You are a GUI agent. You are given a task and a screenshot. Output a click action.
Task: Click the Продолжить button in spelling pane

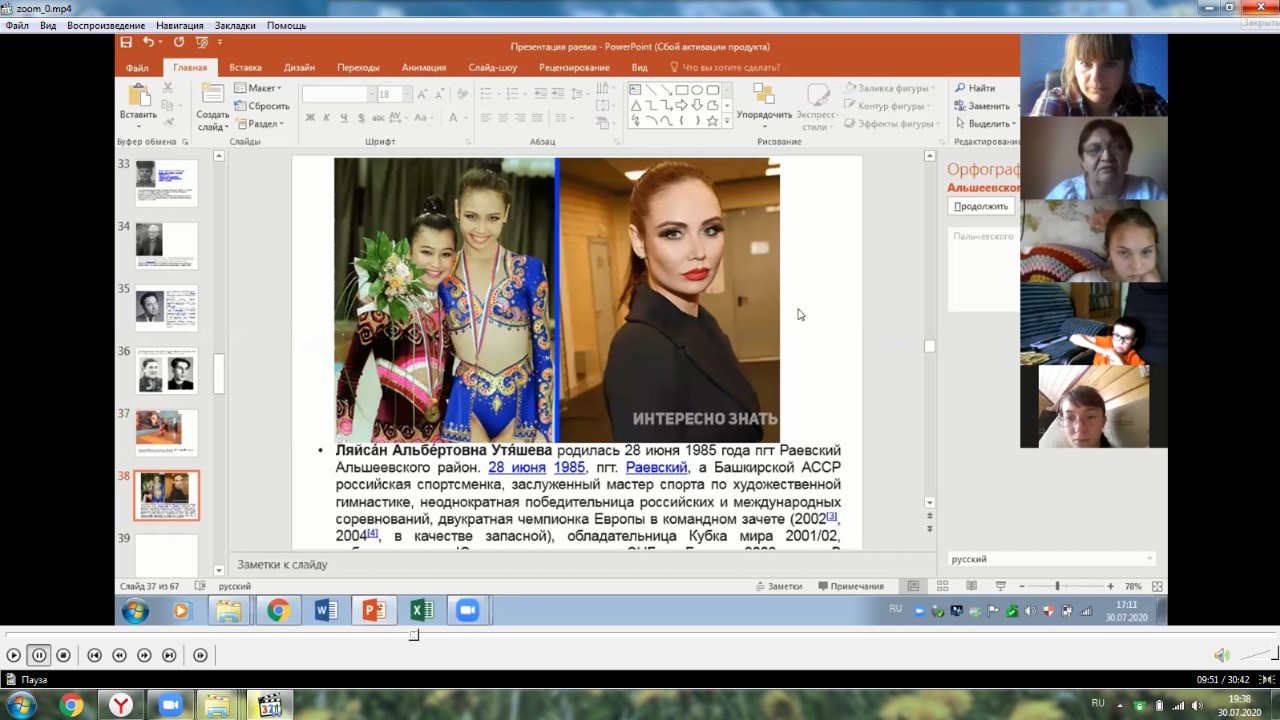(x=980, y=206)
